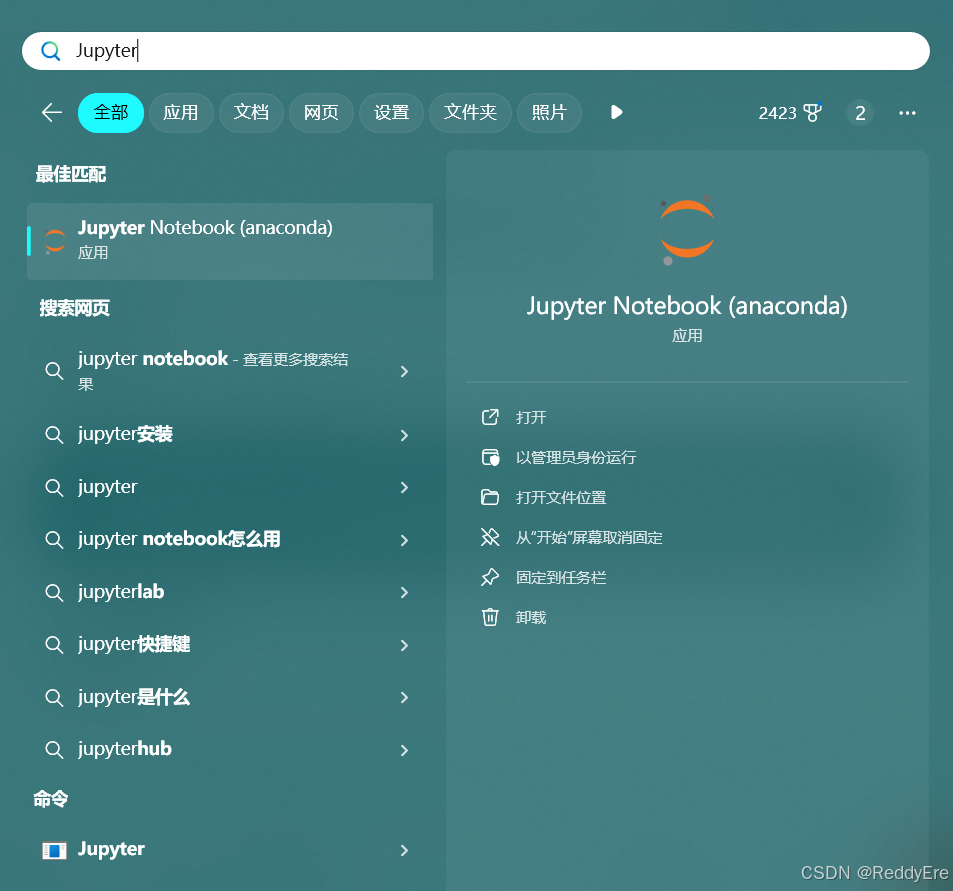Click magnifier icon beside jupyterlab
Viewport: 953px width, 891px height.
[x=54, y=593]
